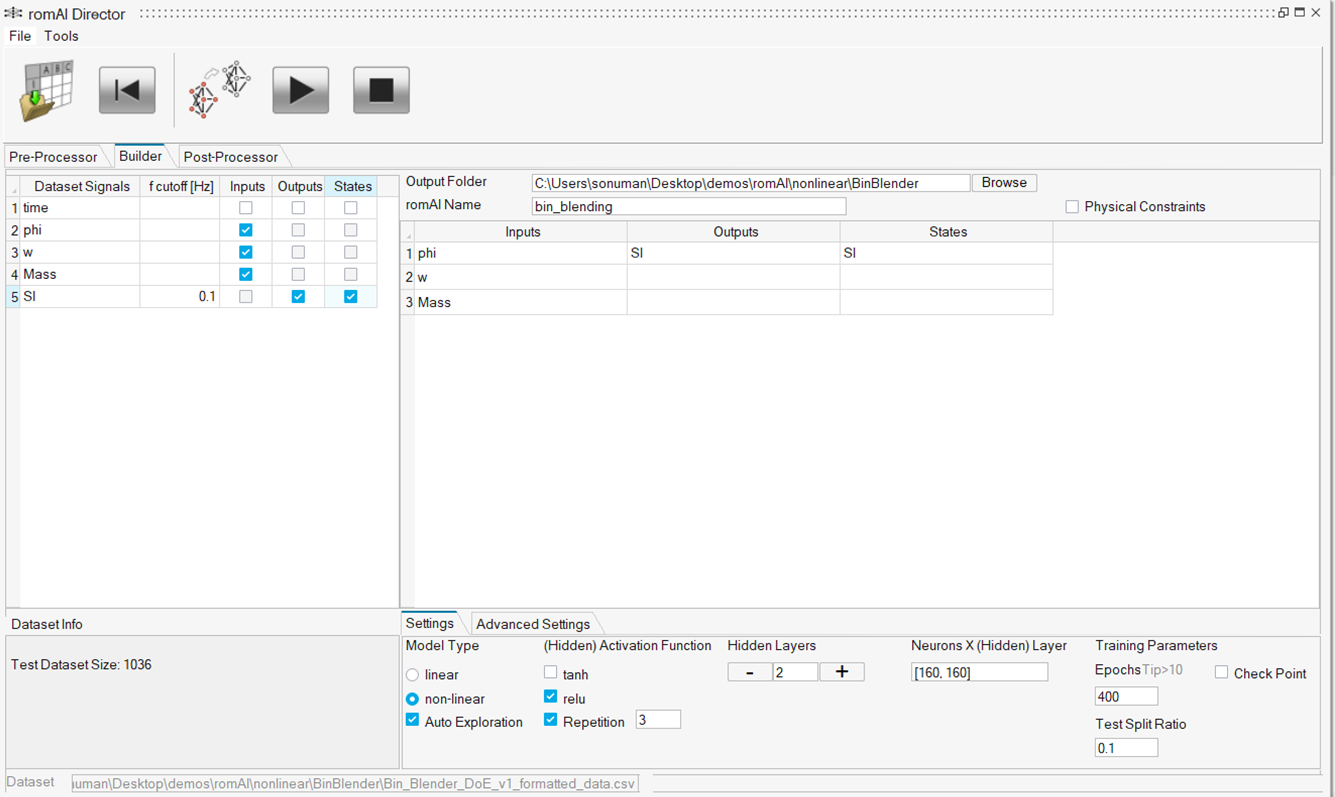Click the Epochs input field
This screenshot has width=1335, height=797.
coord(1126,696)
